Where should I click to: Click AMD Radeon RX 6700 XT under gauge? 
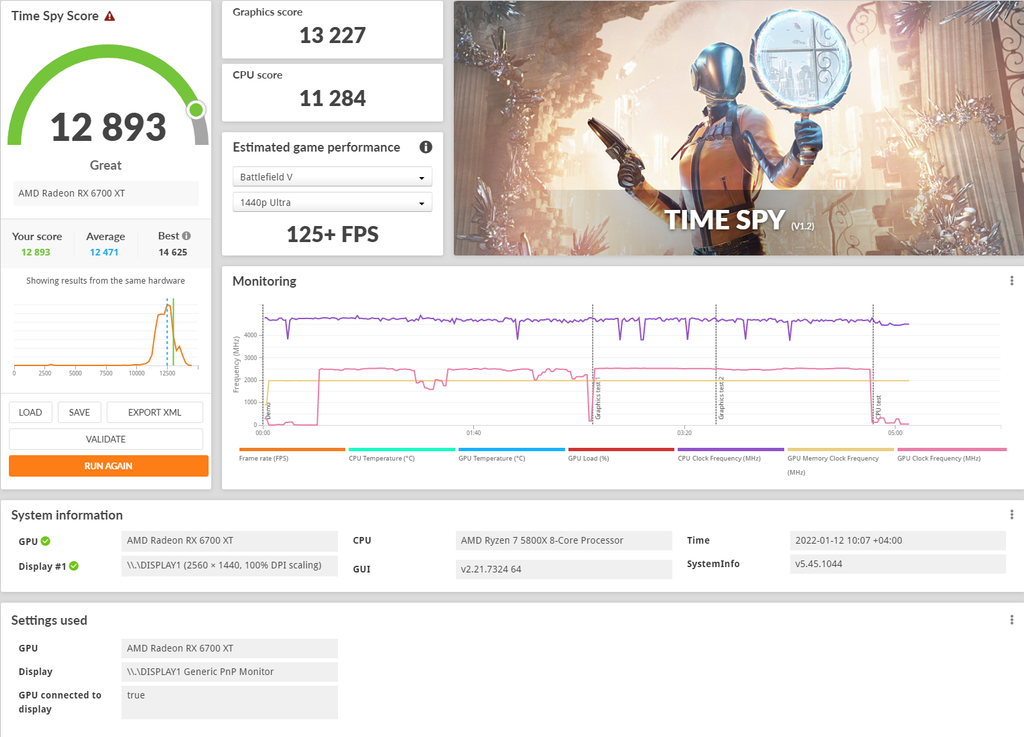click(x=106, y=193)
